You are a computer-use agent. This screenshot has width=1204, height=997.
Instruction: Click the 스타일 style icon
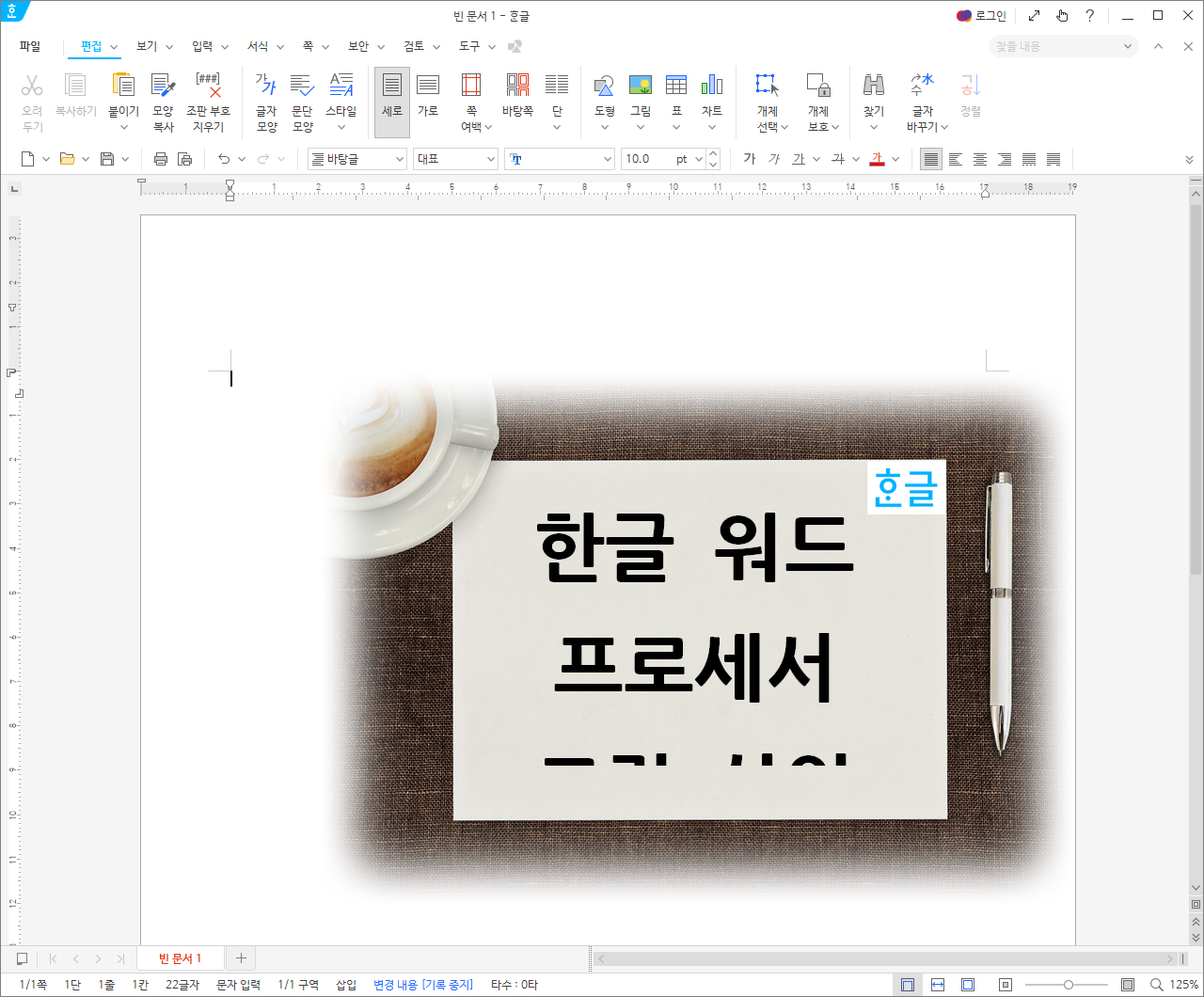coord(341,86)
